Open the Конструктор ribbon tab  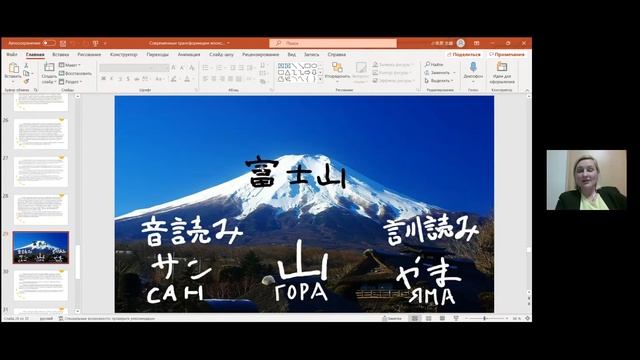pos(124,54)
